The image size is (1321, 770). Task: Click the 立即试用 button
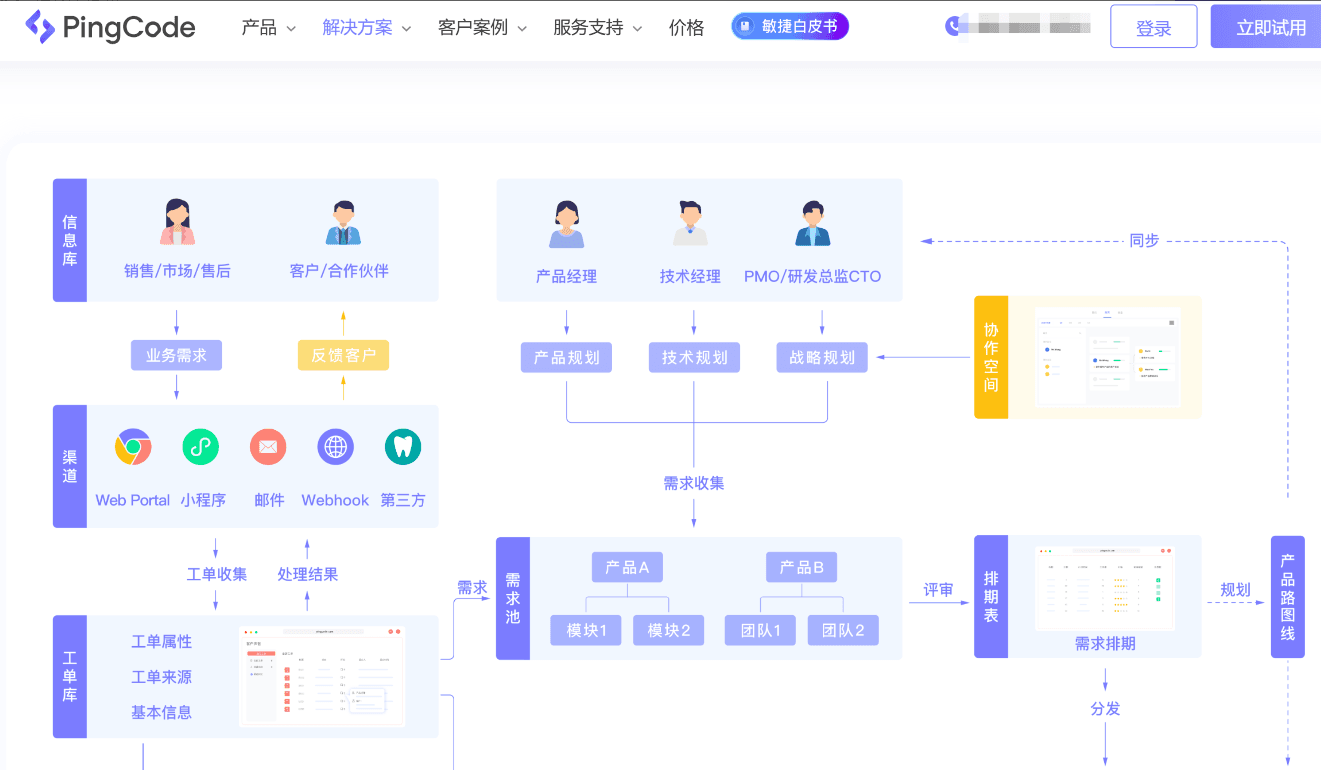click(1268, 27)
